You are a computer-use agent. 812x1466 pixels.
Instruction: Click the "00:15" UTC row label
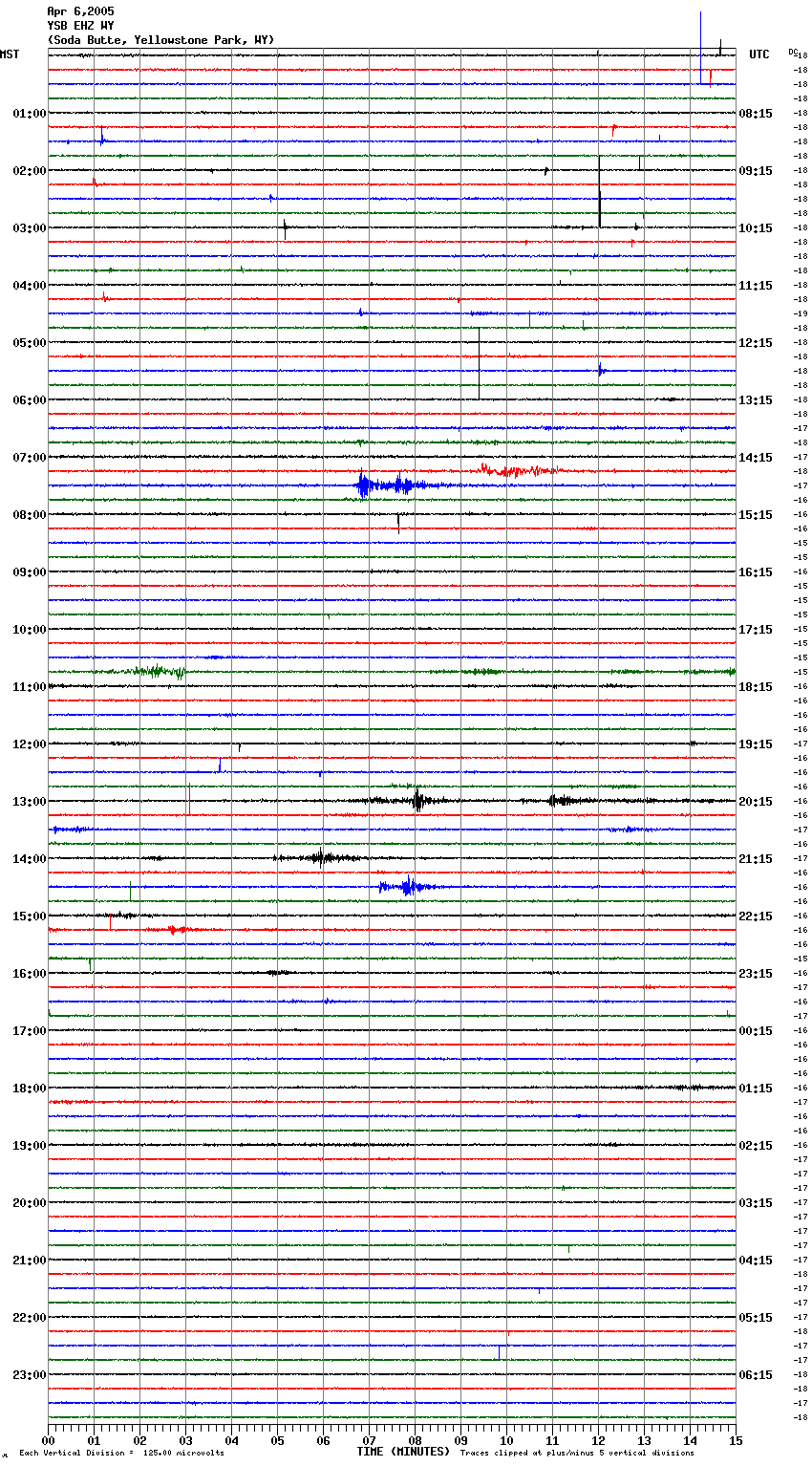tap(756, 1031)
